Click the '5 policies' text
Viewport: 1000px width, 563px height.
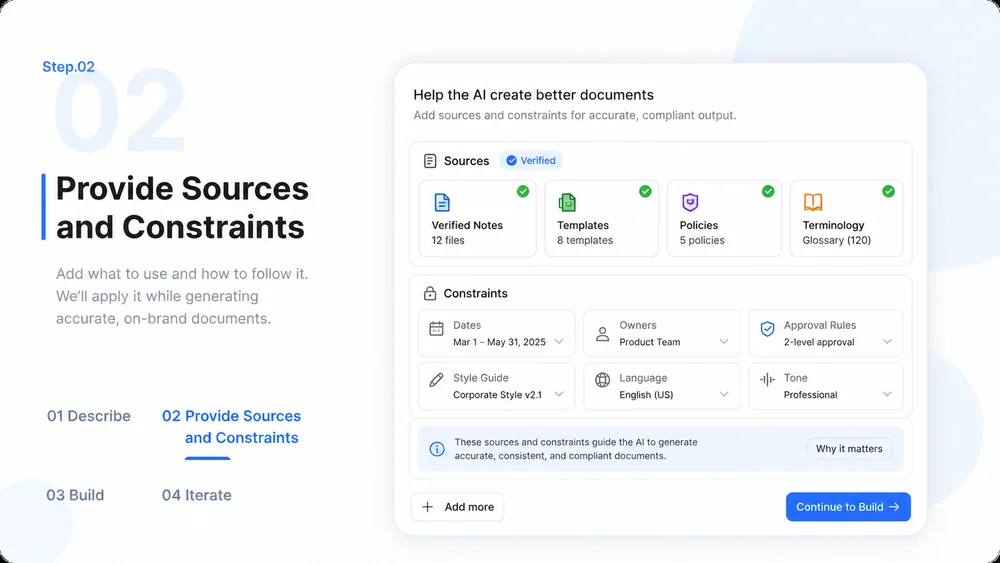tap(702, 240)
